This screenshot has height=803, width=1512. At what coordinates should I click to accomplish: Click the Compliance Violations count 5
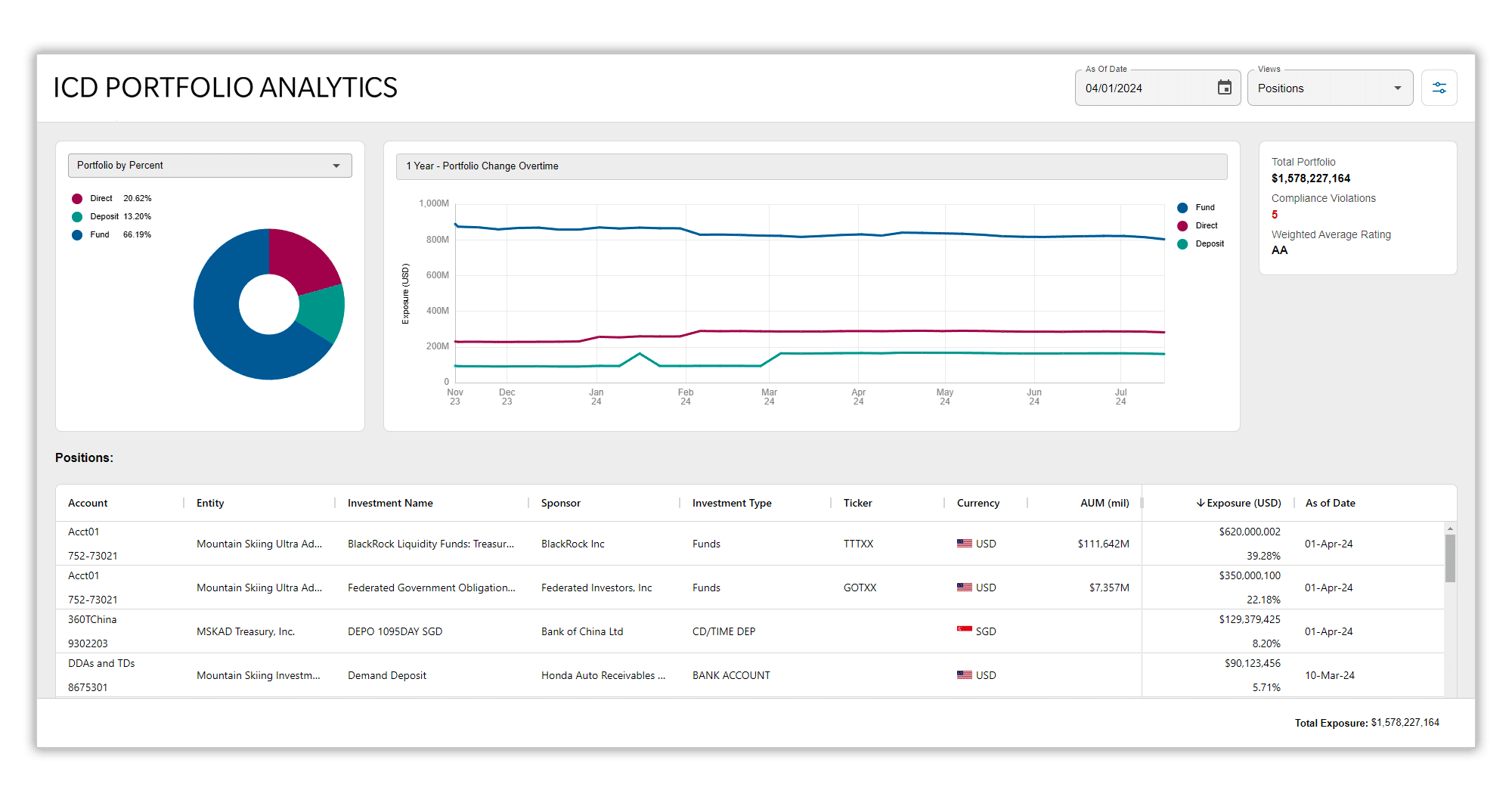click(1275, 215)
